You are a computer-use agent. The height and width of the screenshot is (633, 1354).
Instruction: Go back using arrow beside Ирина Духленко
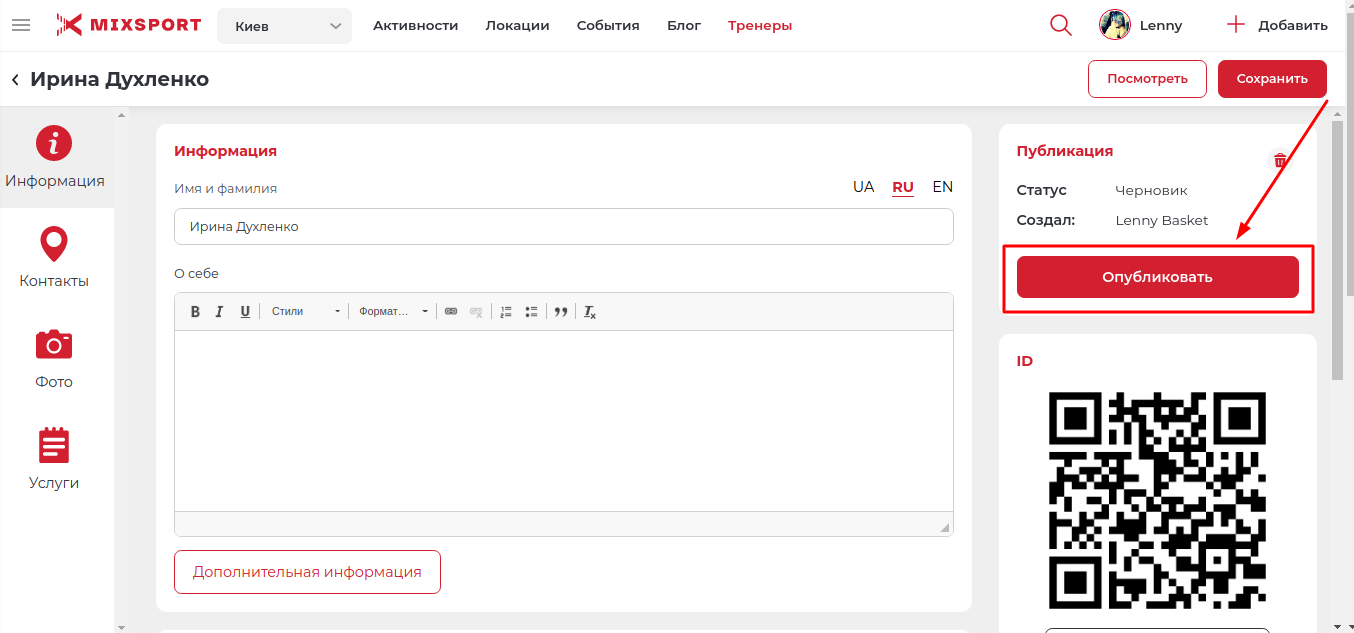(15, 80)
